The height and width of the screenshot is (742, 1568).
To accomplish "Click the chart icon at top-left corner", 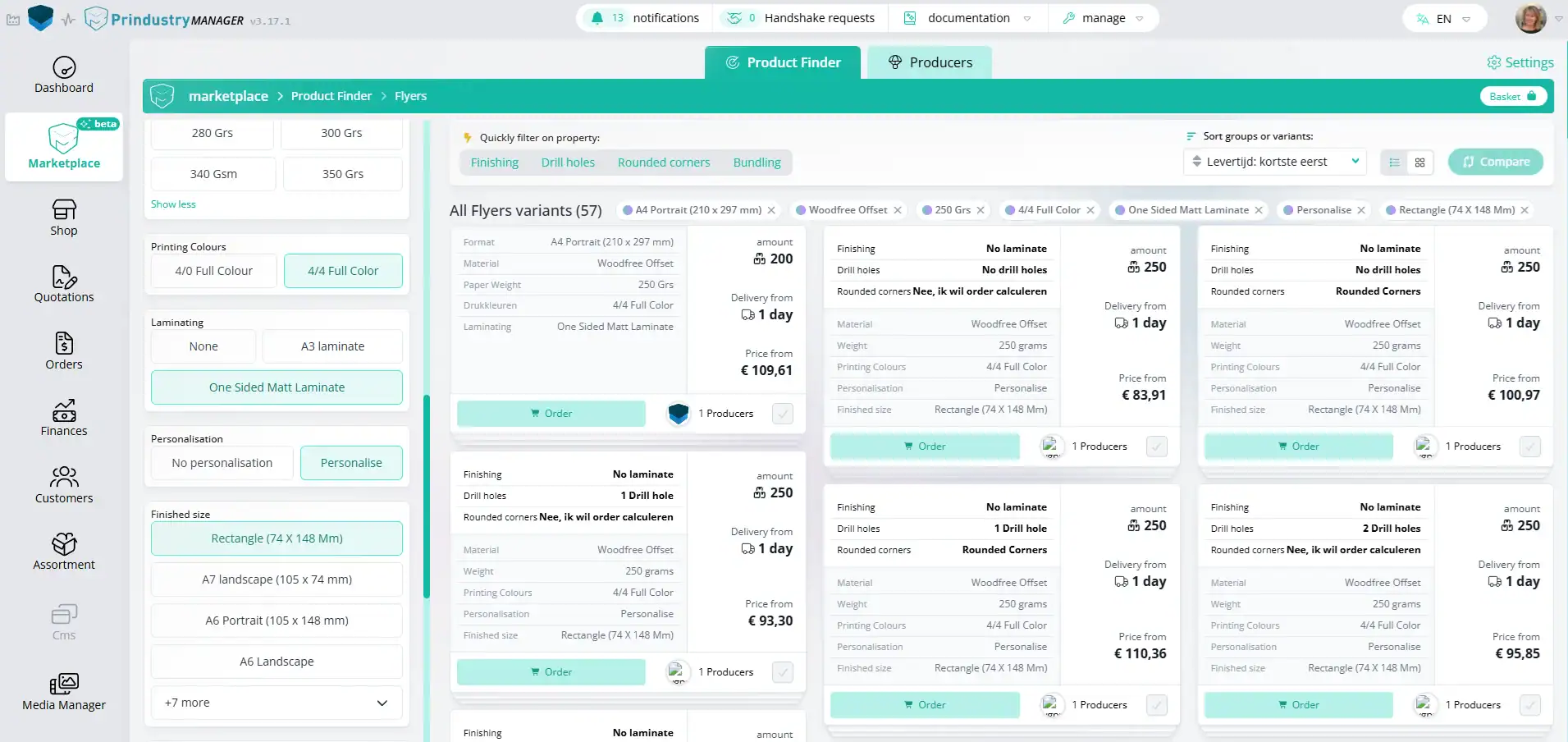I will point(13,20).
